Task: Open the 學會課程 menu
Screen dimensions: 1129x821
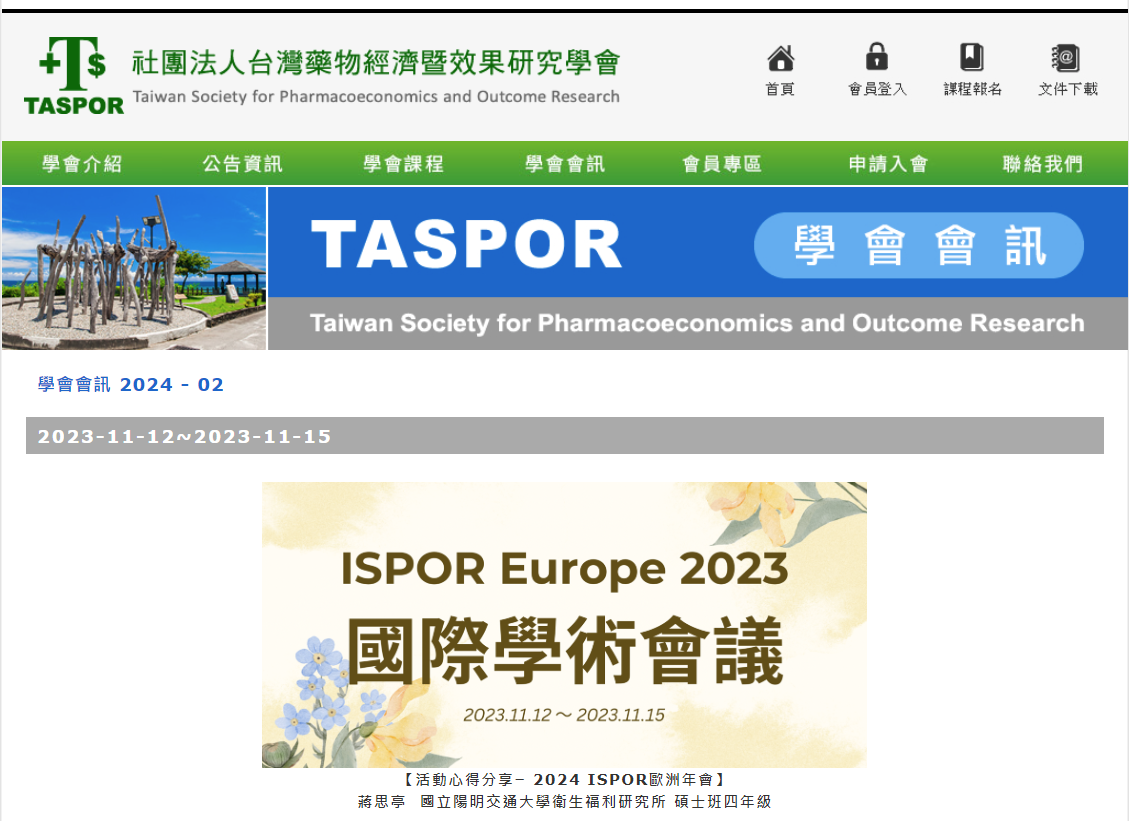Action: coord(403,164)
